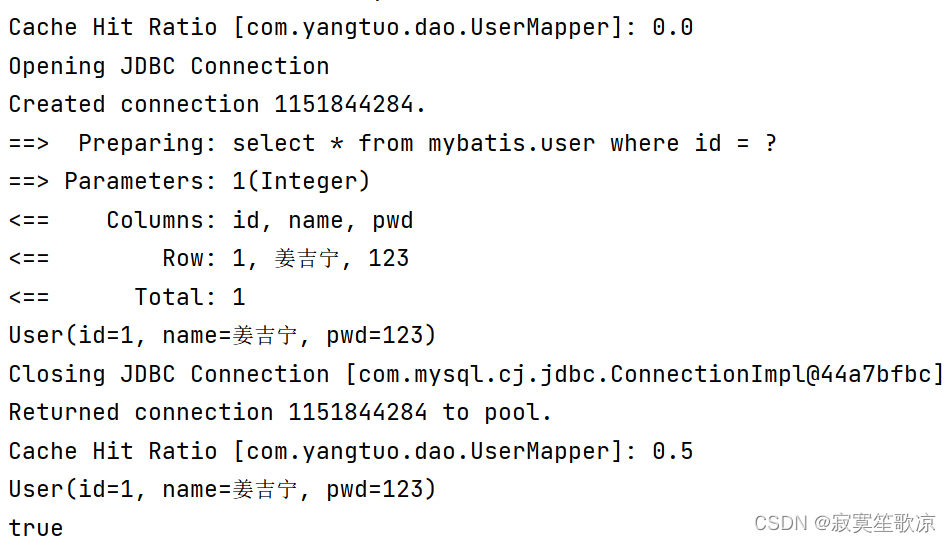Click the Created connection 1151844284 line

coord(217,104)
